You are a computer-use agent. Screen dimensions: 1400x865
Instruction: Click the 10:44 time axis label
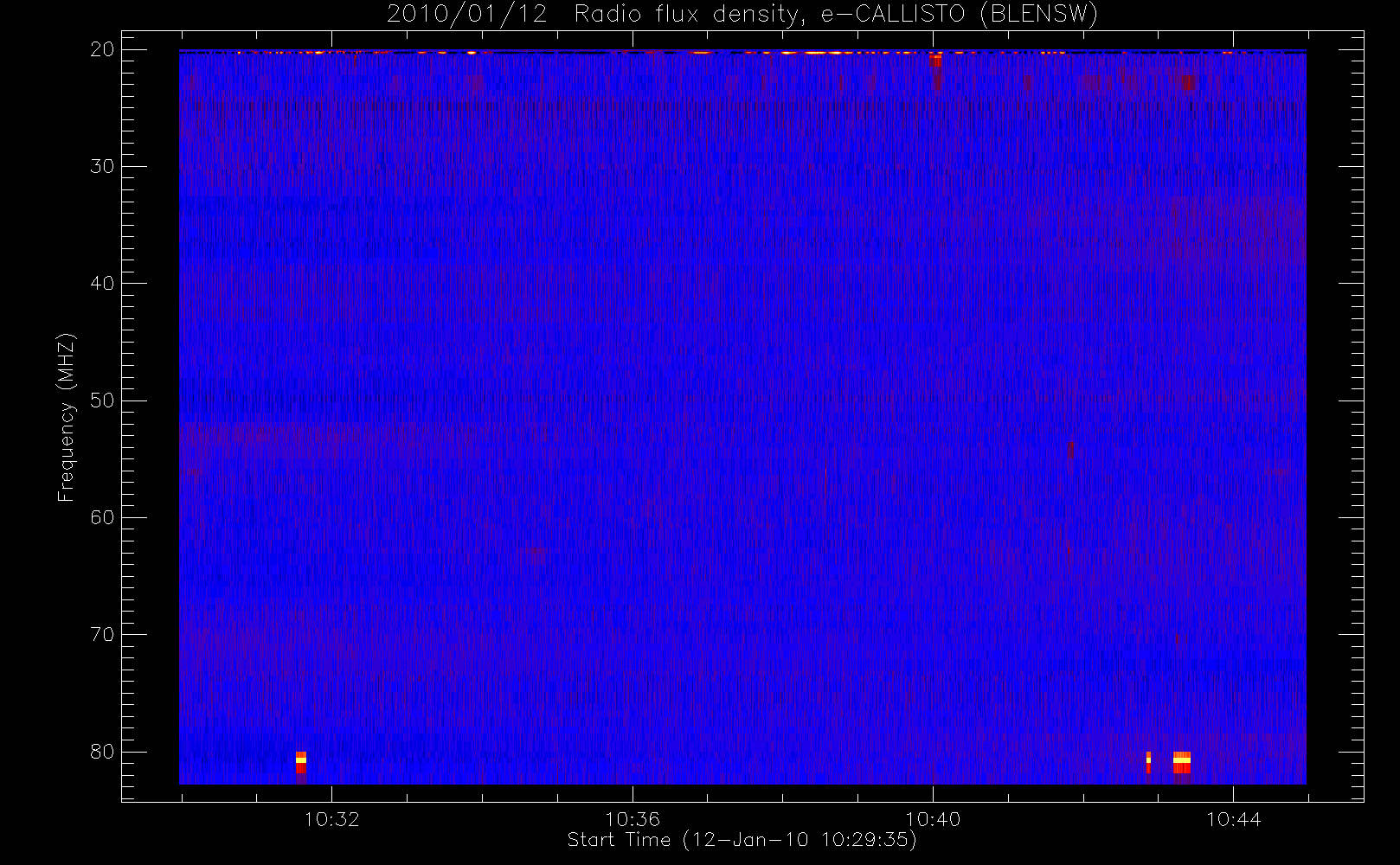(x=1234, y=819)
